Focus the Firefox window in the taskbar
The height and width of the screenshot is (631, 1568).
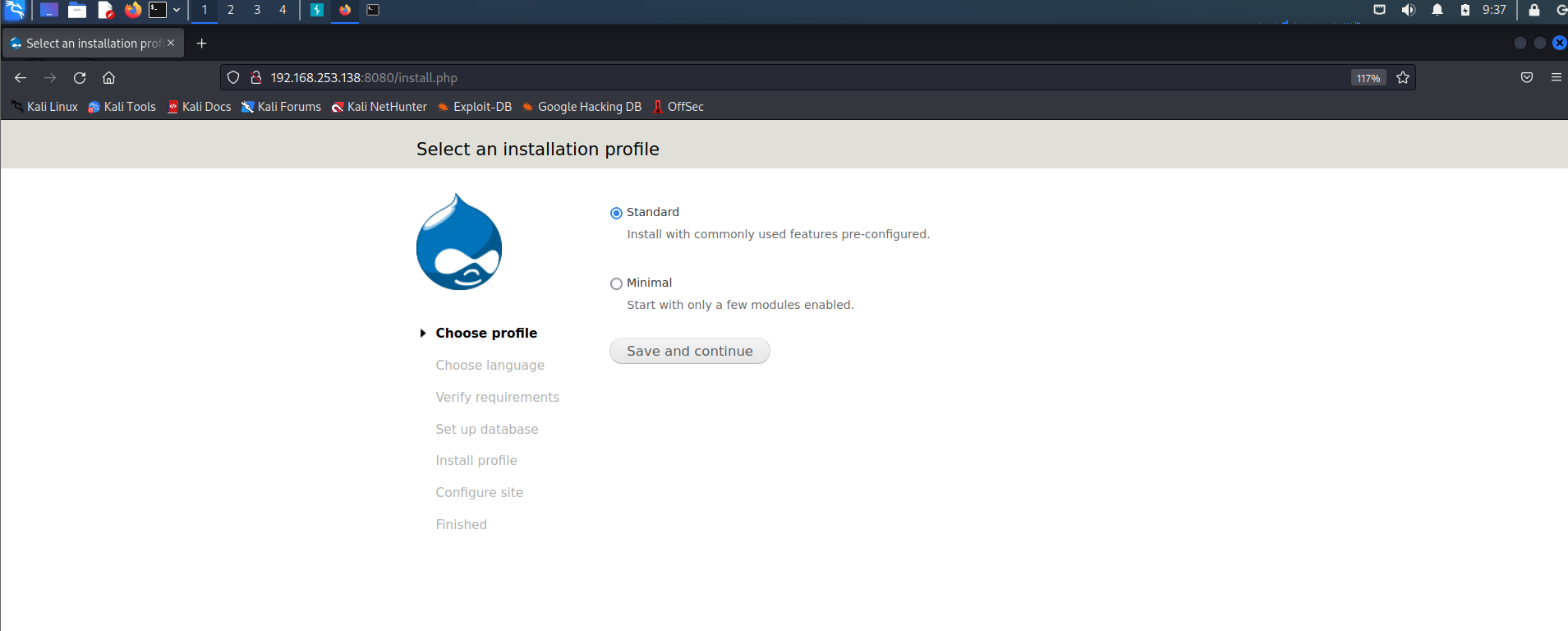point(345,10)
